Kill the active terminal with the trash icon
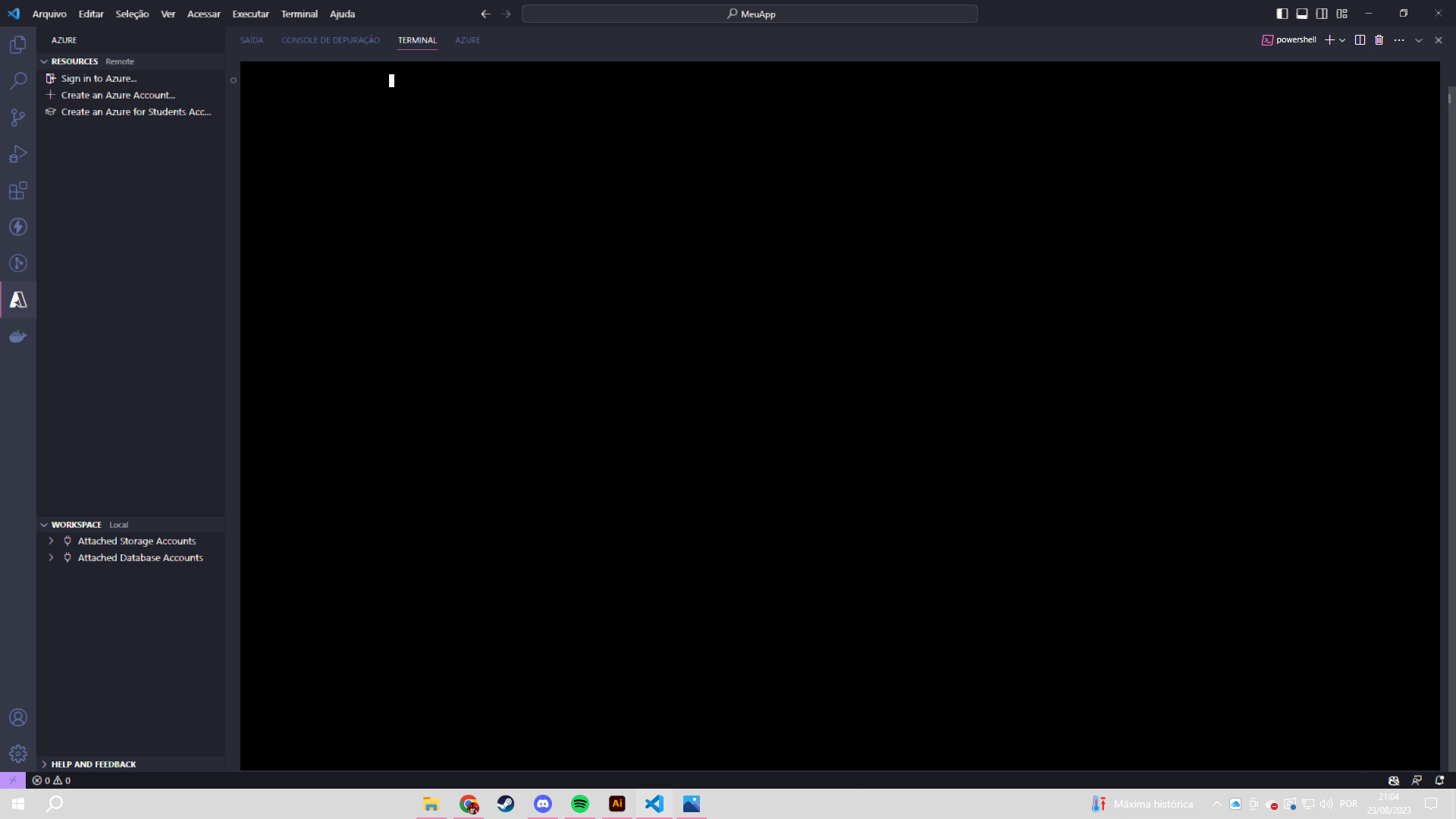This screenshot has width=1456, height=819. (x=1378, y=39)
